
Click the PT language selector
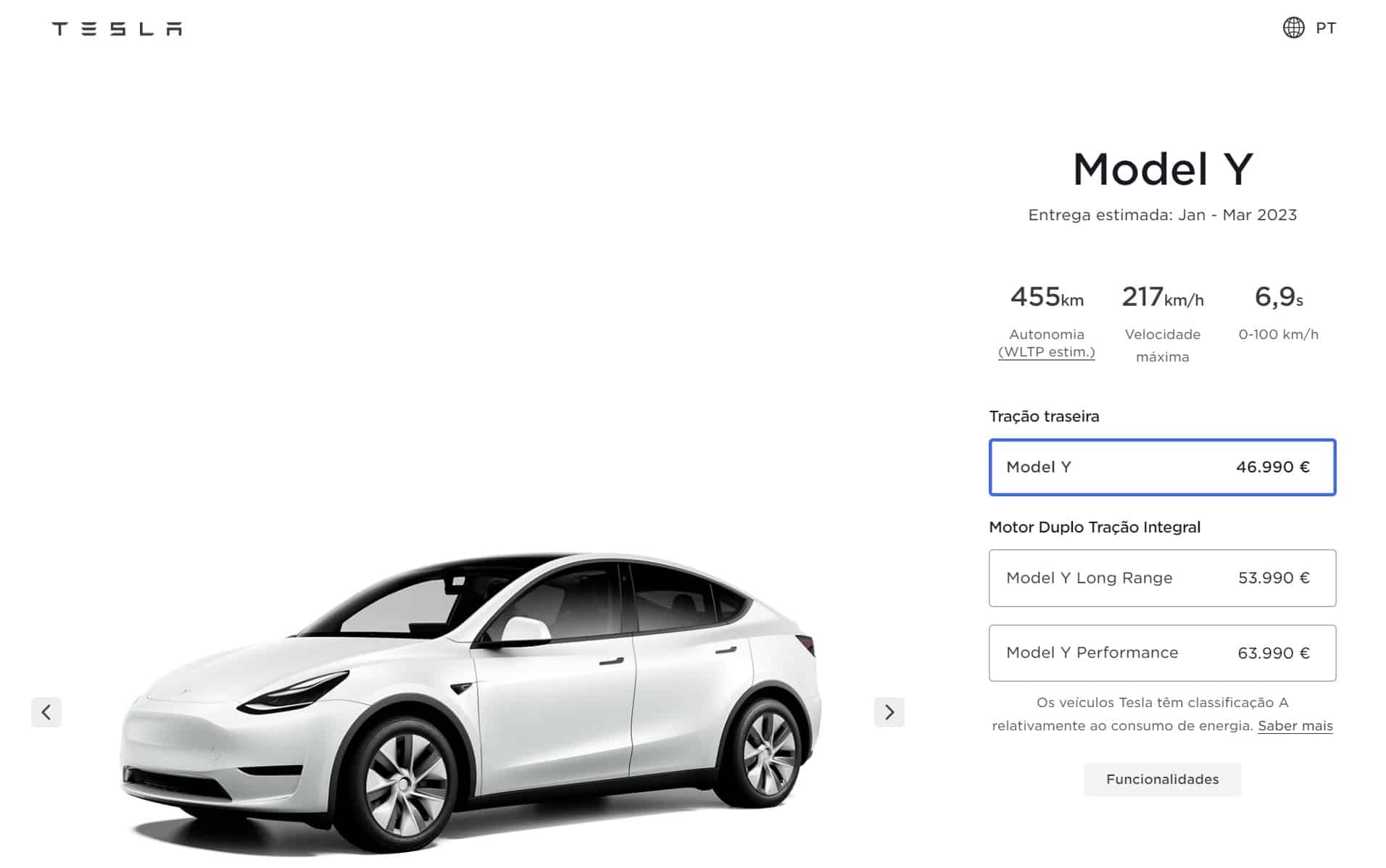1325,28
